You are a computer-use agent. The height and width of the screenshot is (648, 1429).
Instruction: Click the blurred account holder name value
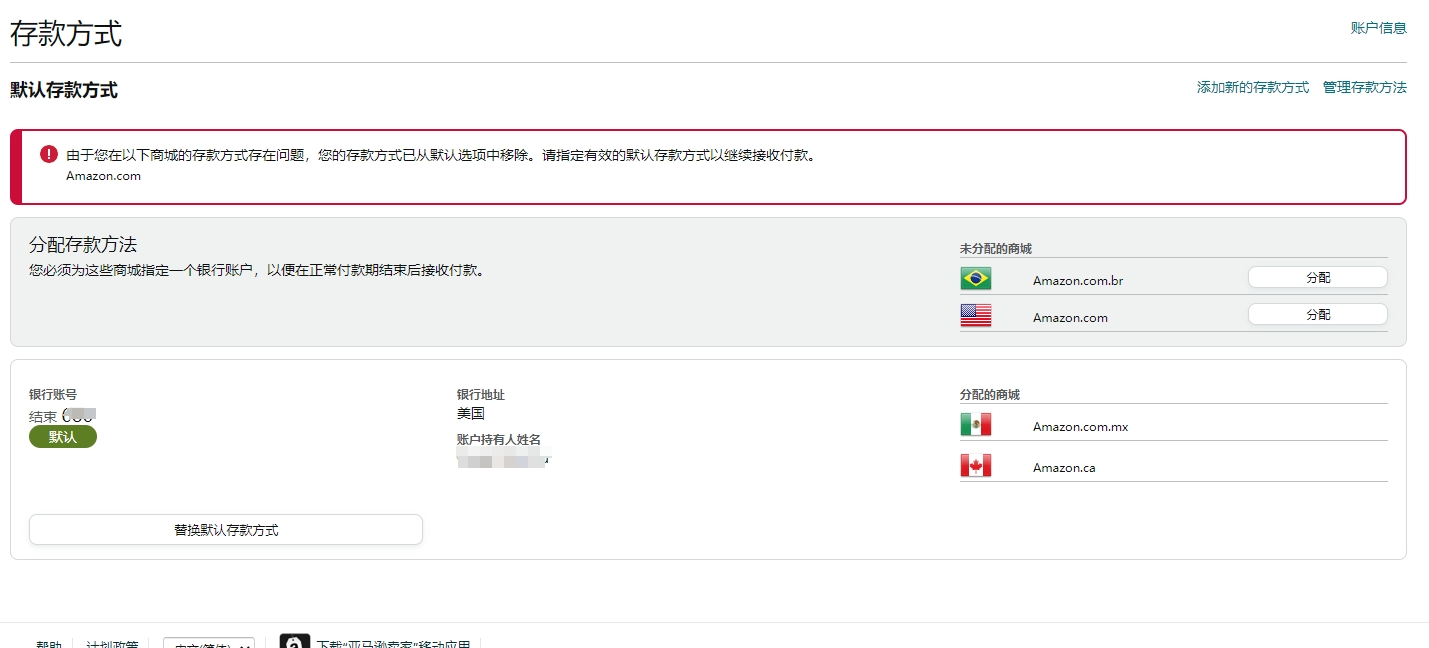click(x=502, y=459)
